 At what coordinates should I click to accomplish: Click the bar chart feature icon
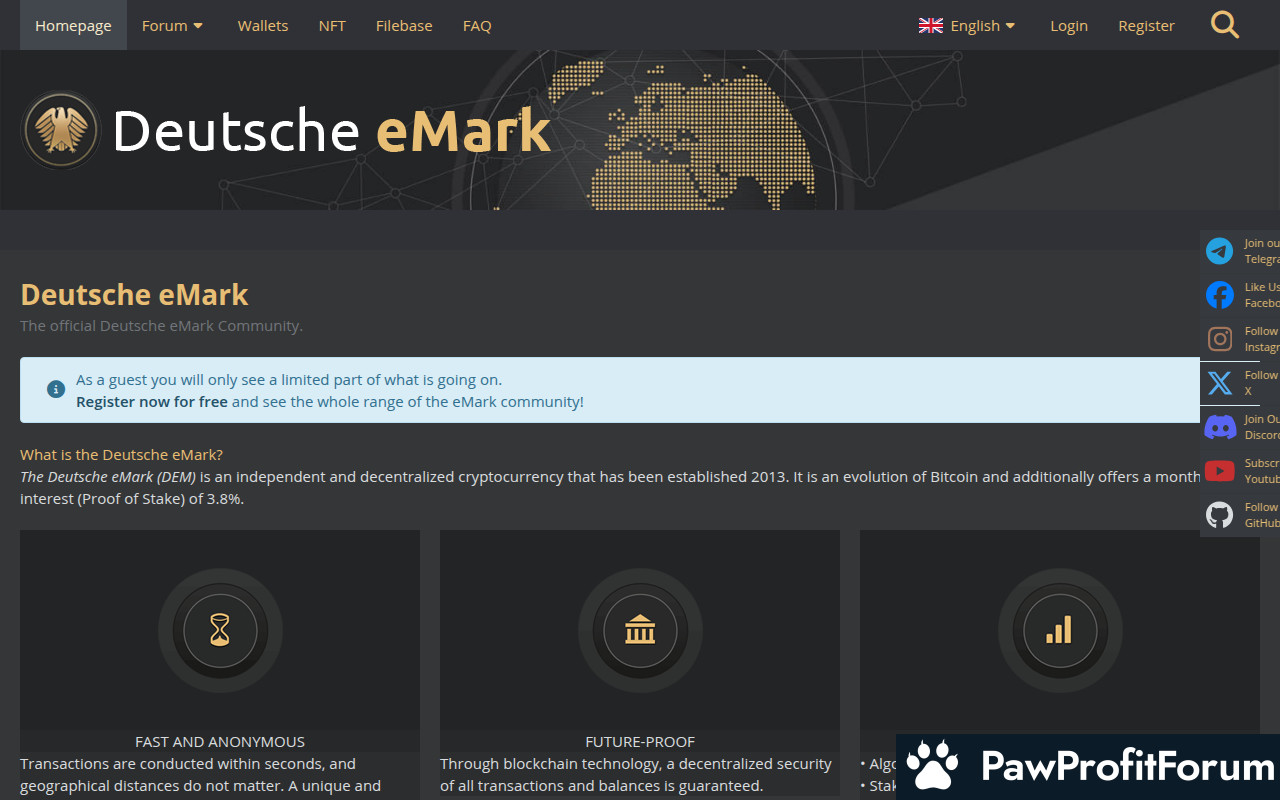[x=1059, y=630]
